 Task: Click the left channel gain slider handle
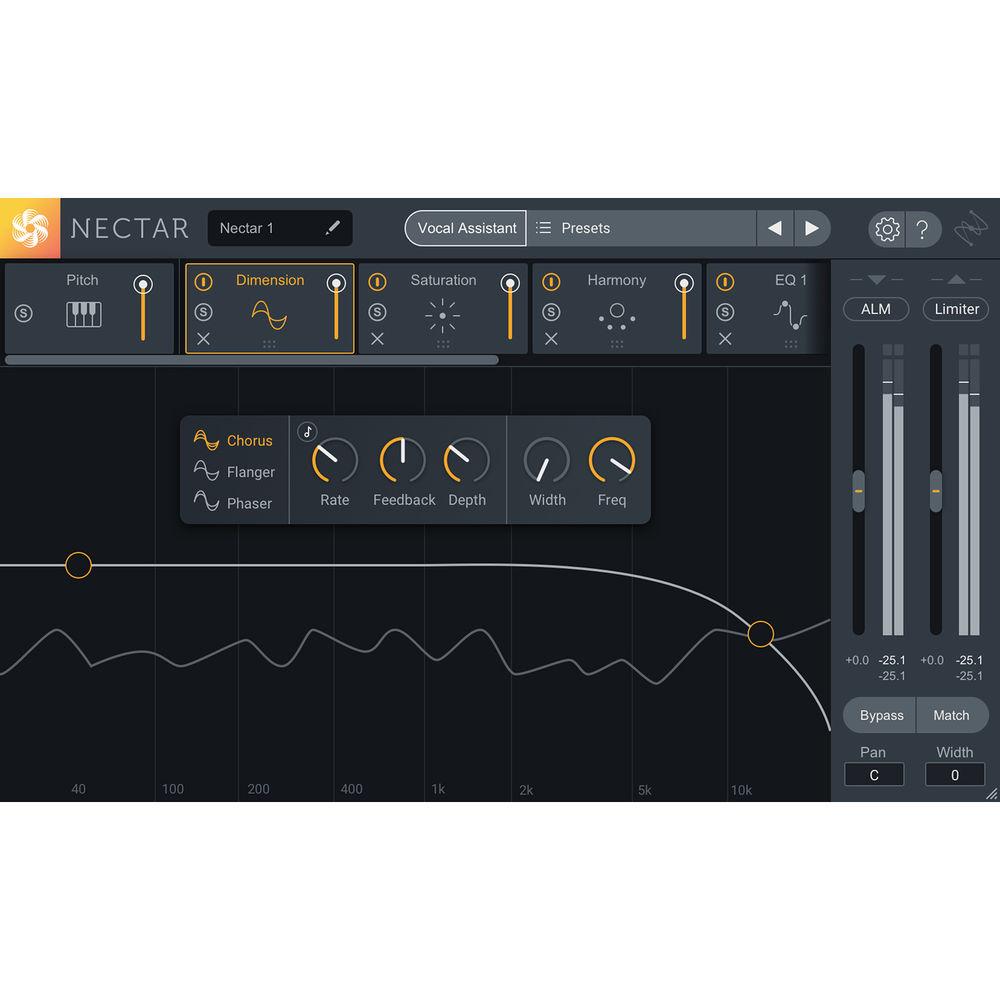(860, 490)
